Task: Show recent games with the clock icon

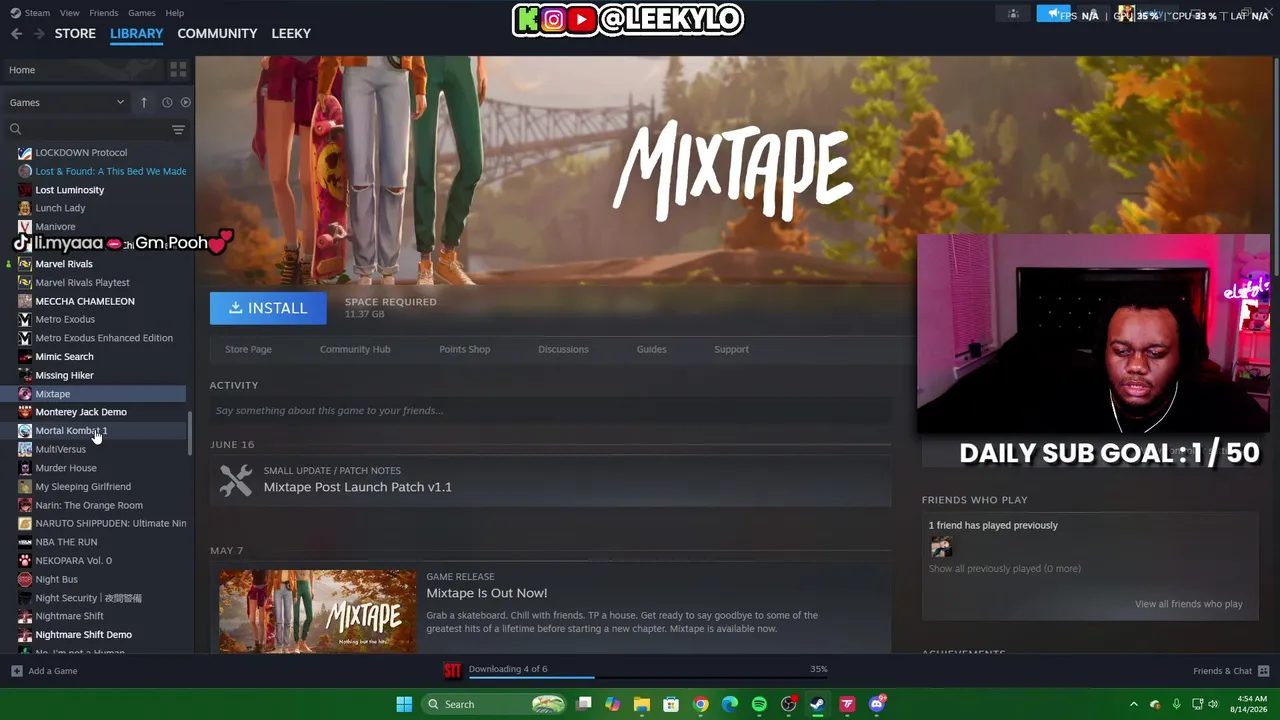Action: pyautogui.click(x=167, y=102)
